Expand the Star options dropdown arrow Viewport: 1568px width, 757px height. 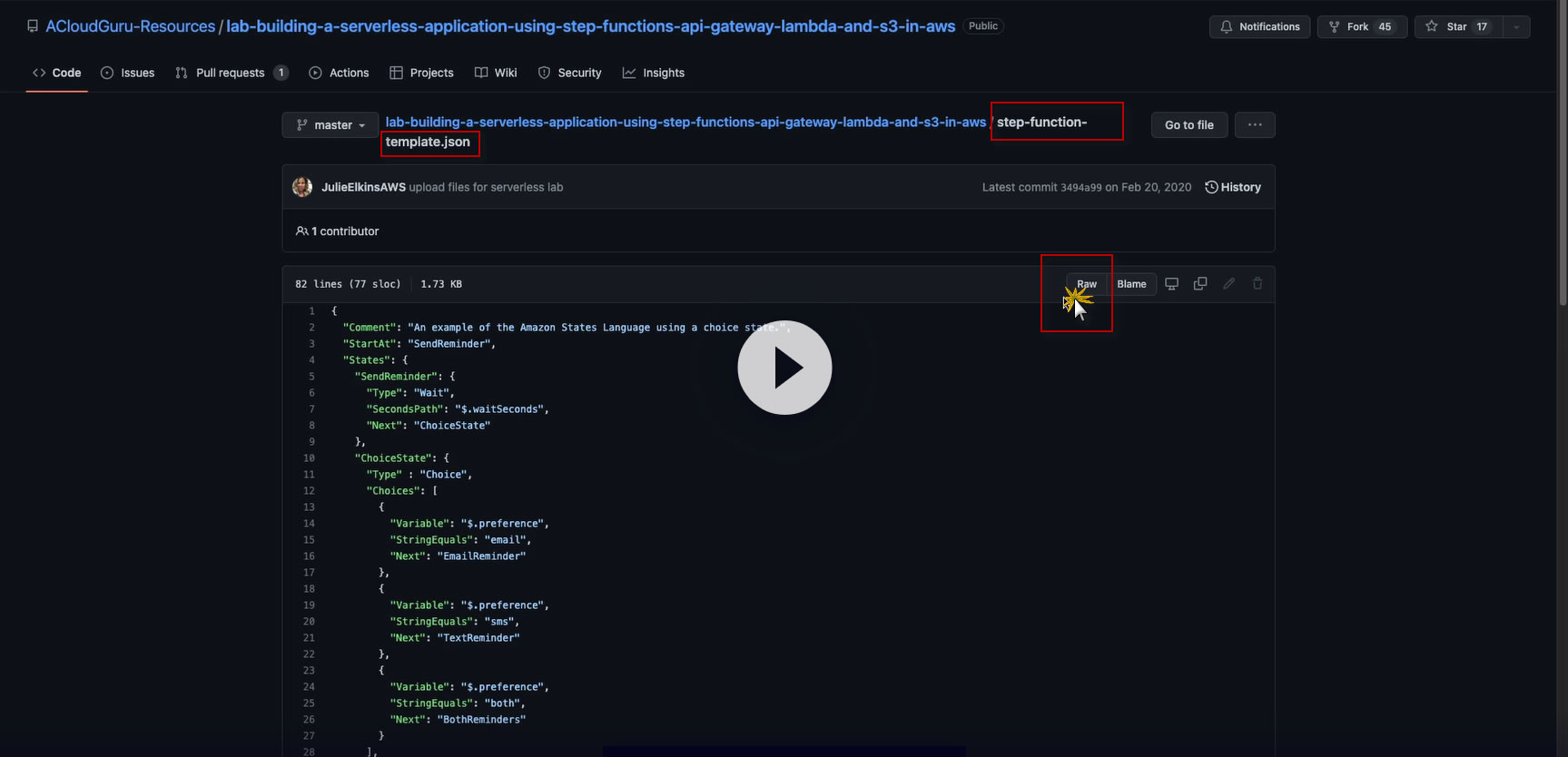[1516, 26]
